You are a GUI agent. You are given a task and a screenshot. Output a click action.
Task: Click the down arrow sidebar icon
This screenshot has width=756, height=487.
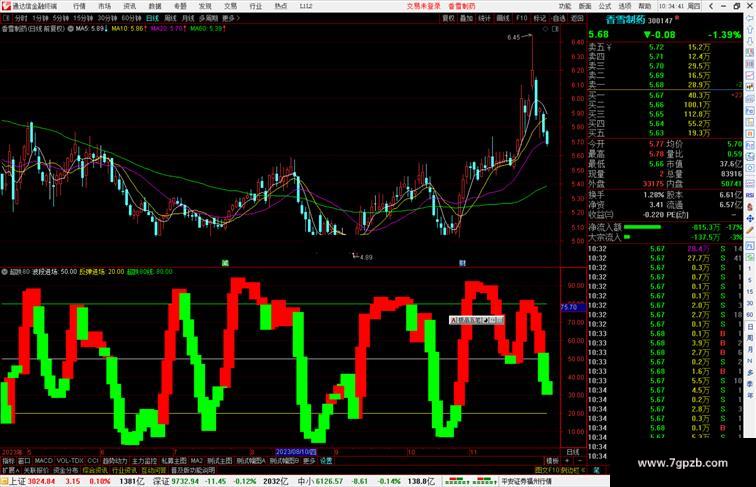(750, 41)
